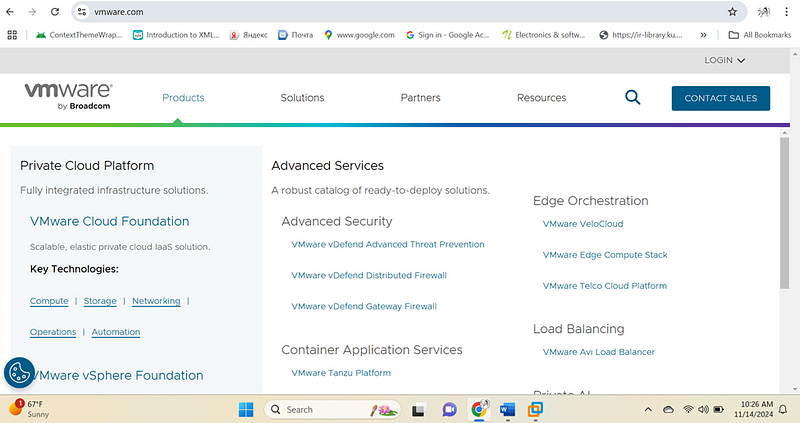The height and width of the screenshot is (423, 800).
Task: Open Wi-Fi network tray icon
Action: coord(688,409)
